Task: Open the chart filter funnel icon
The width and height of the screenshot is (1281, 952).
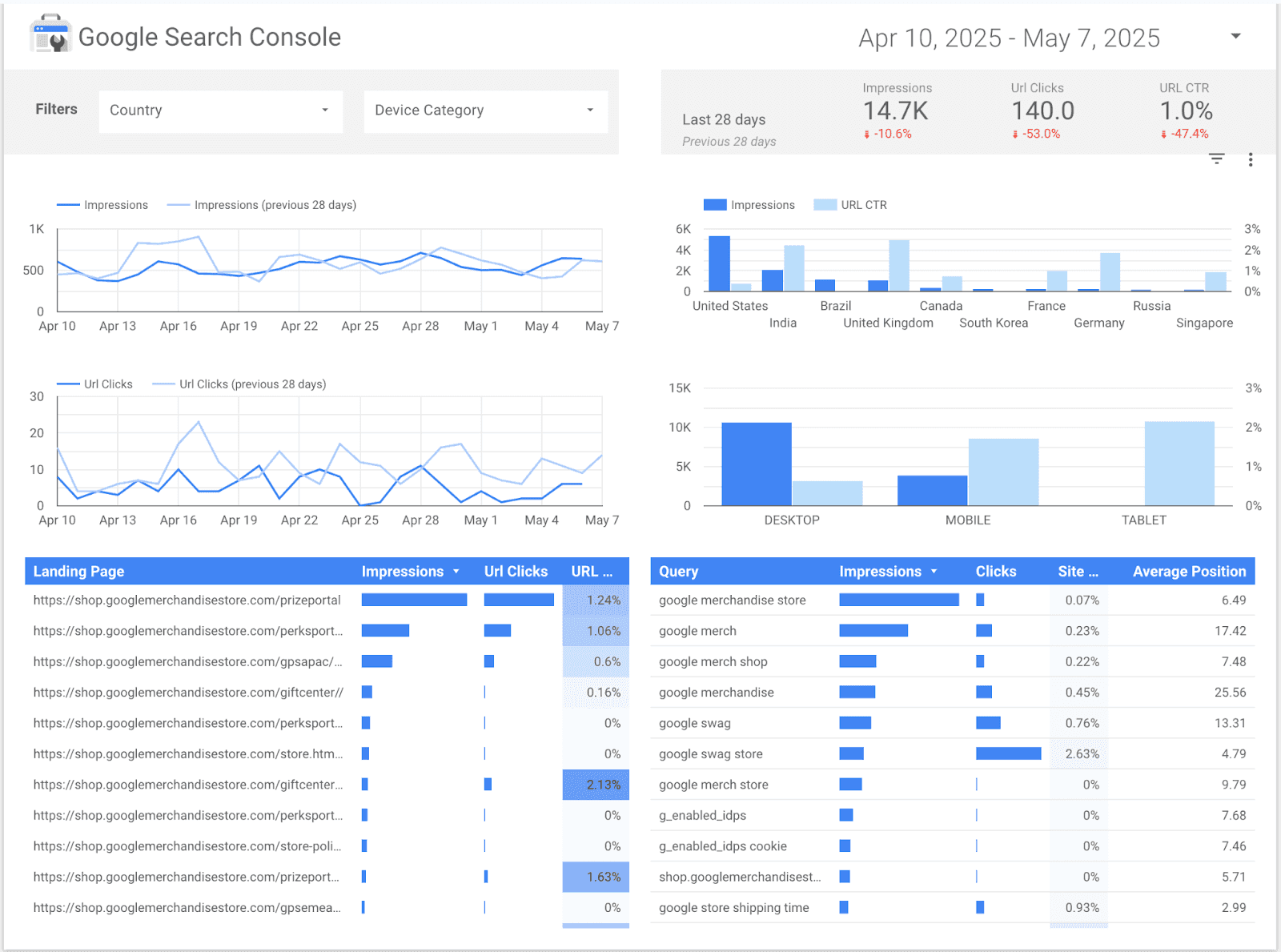Action: coord(1216,159)
